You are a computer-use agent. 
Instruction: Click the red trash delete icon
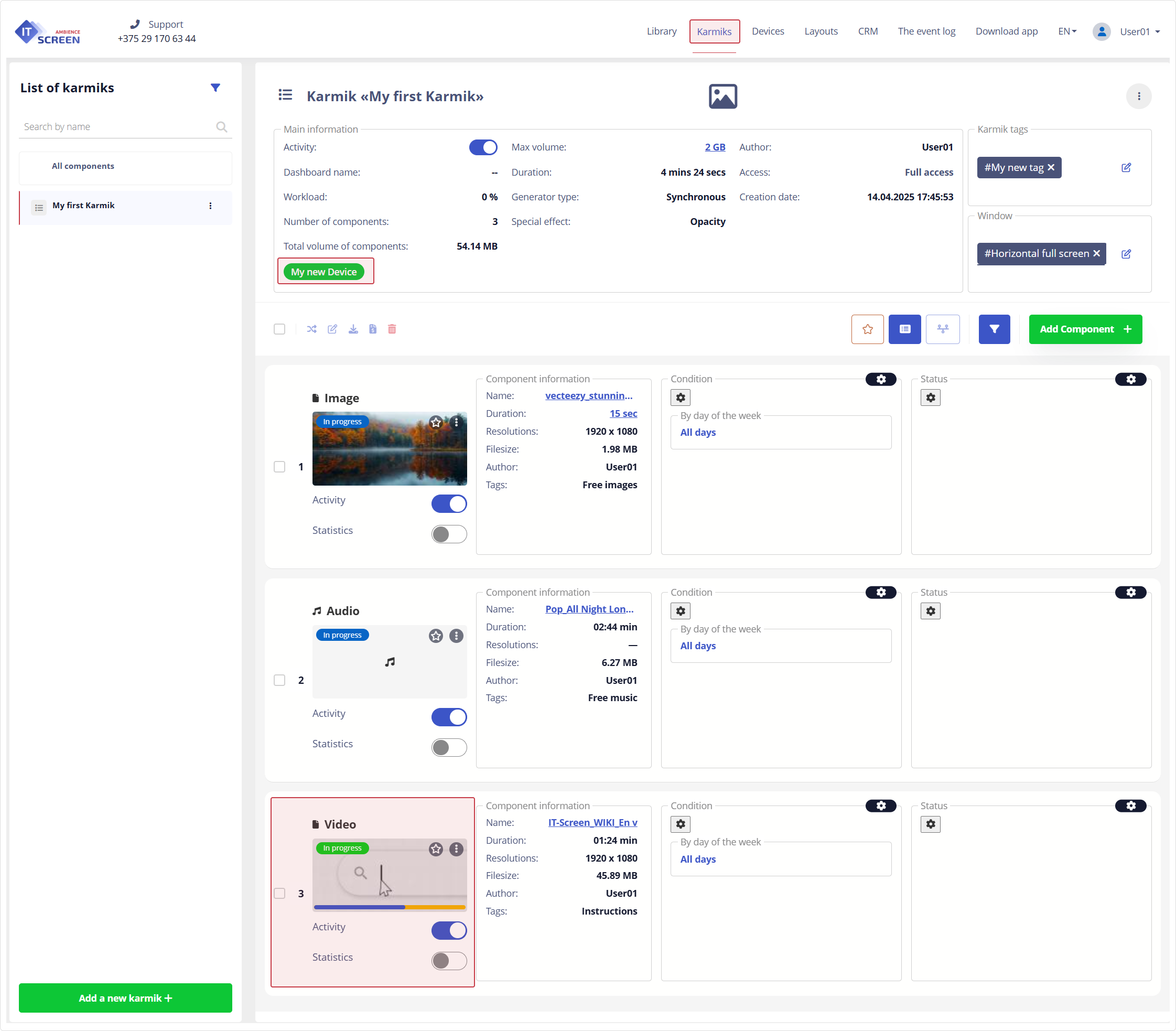point(392,329)
